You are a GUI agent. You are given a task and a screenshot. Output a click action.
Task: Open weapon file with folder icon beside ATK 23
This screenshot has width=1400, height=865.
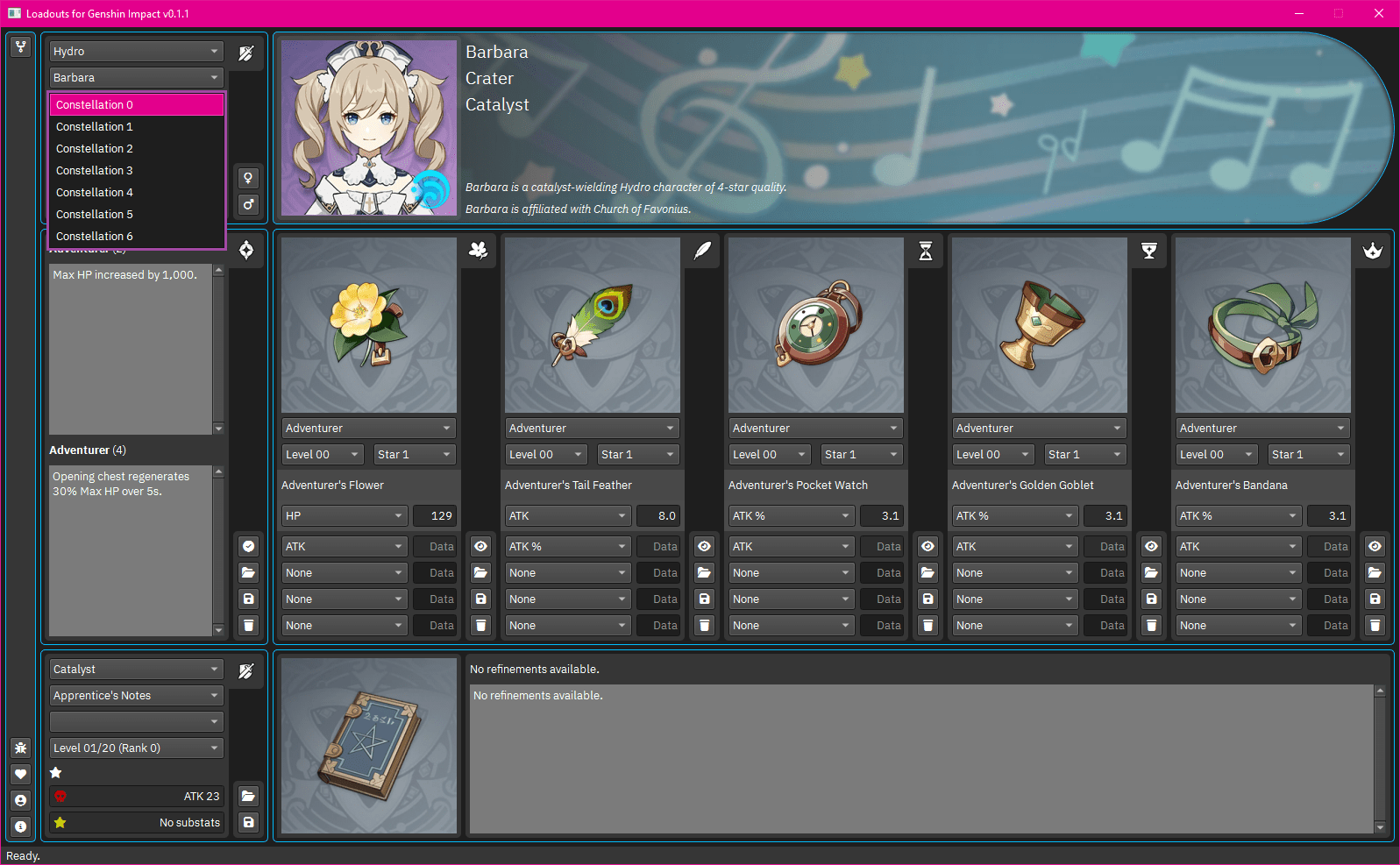point(249,796)
